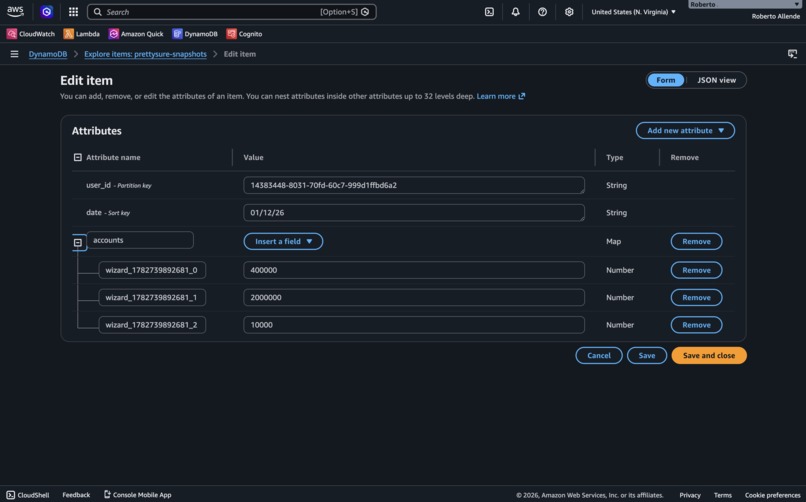This screenshot has height=502, width=806.
Task: Open the Insert a field dropdown
Action: [x=283, y=241]
